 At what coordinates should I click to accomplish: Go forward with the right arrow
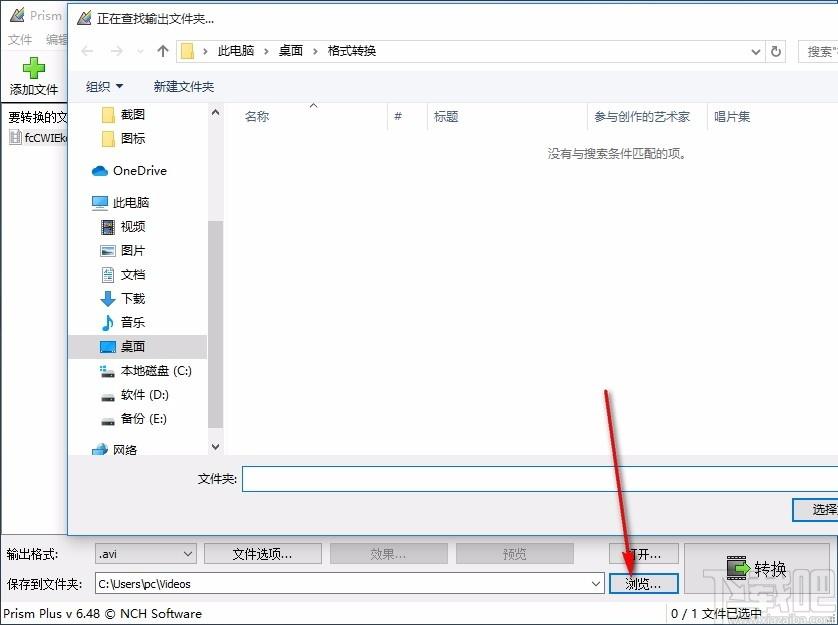[117, 51]
